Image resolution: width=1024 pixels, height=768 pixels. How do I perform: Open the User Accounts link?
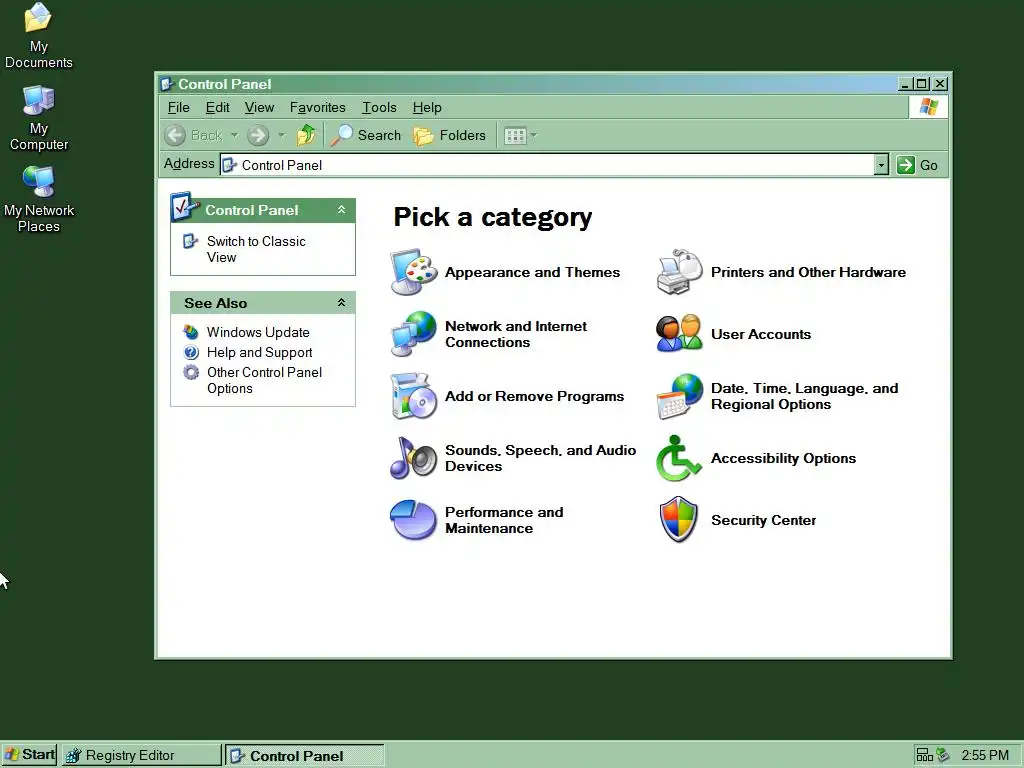(761, 334)
